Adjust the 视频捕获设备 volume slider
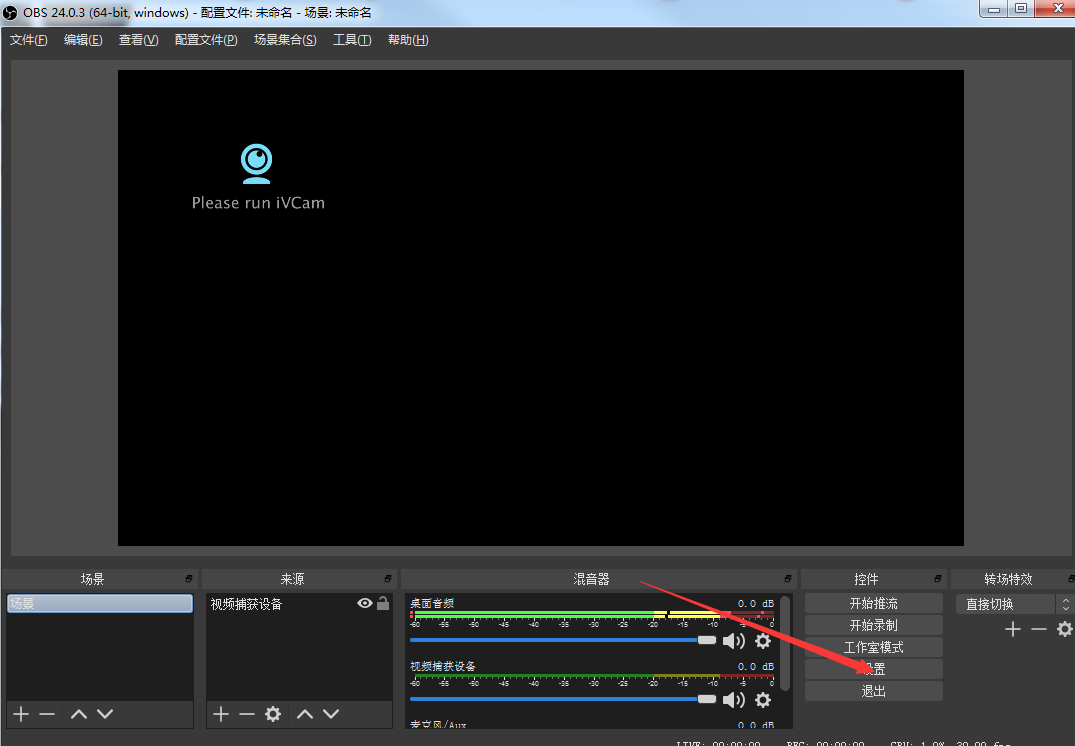 563,699
